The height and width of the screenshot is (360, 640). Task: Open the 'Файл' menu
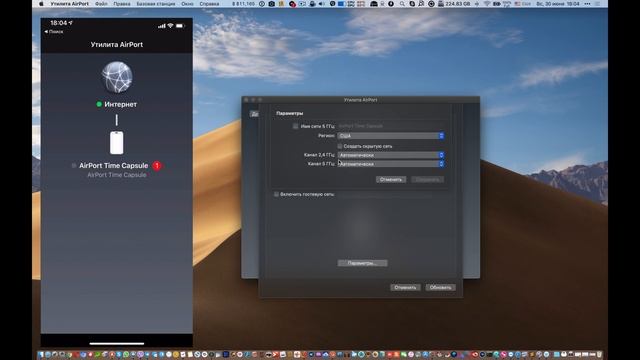101,4
